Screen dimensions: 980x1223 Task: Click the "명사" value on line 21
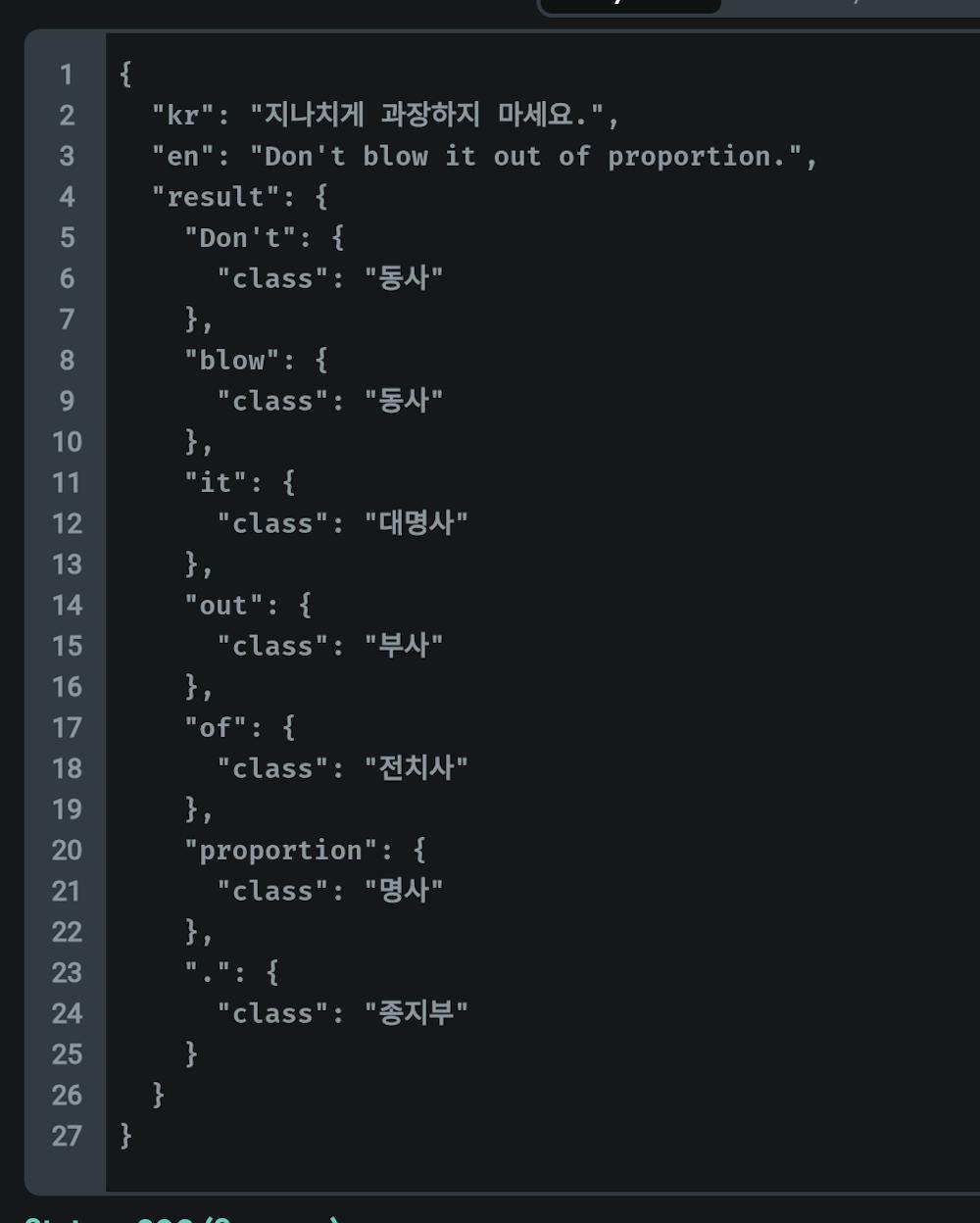pyautogui.click(x=404, y=890)
